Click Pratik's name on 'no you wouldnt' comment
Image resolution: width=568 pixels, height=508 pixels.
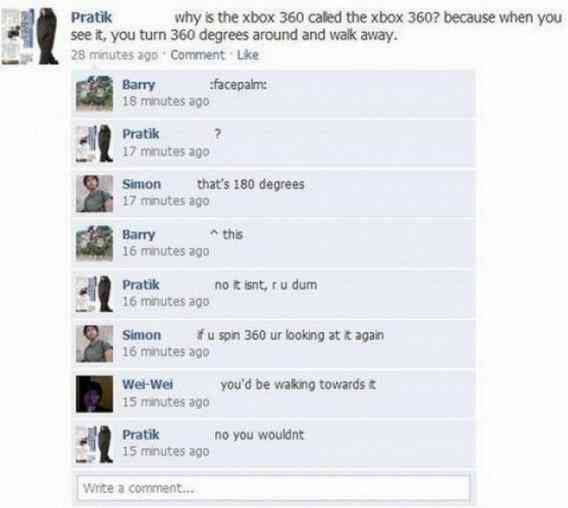pos(141,434)
